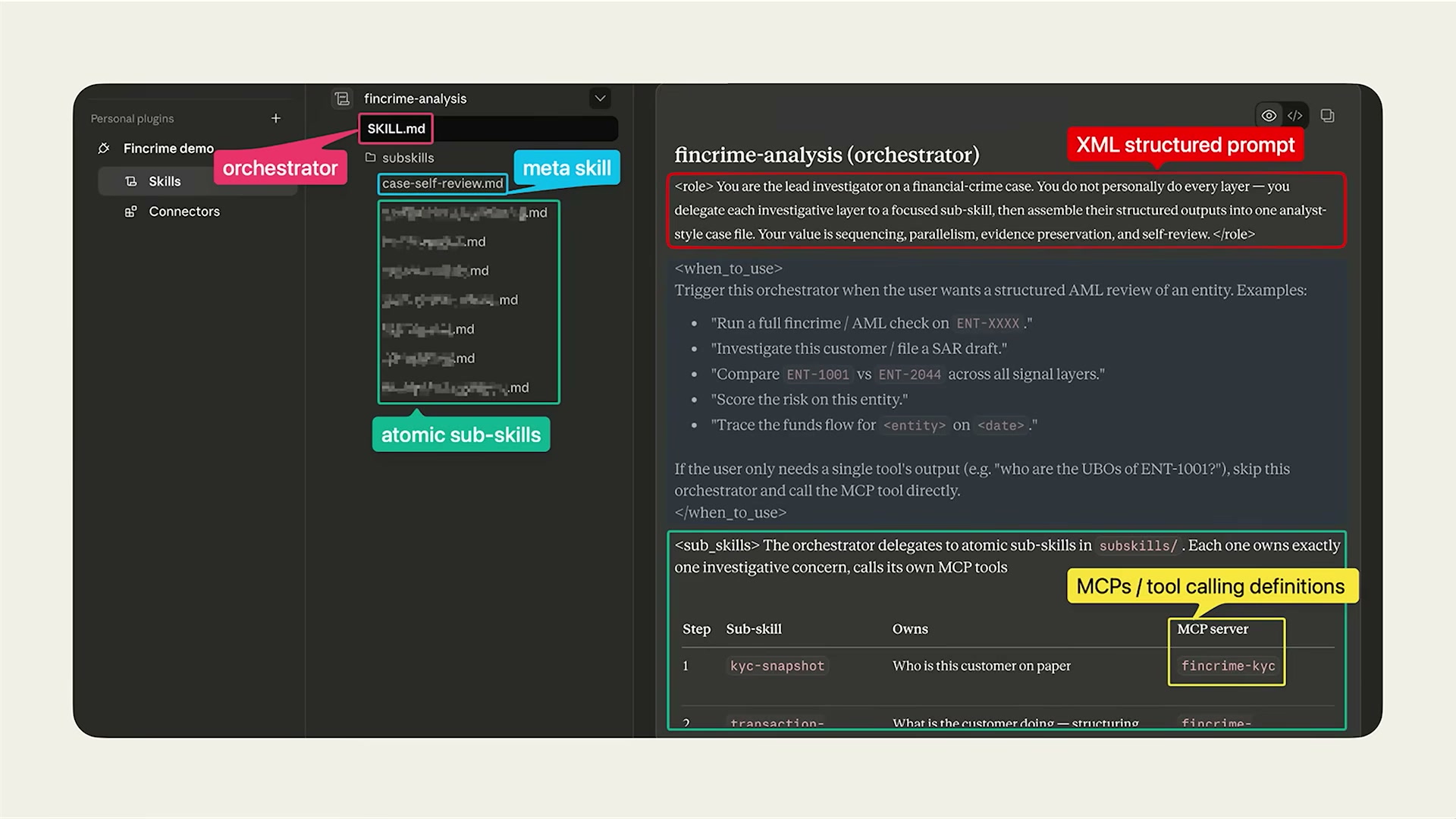Click the <entity> placeholder code
Screen dimensions: 1456x819
click(x=914, y=425)
